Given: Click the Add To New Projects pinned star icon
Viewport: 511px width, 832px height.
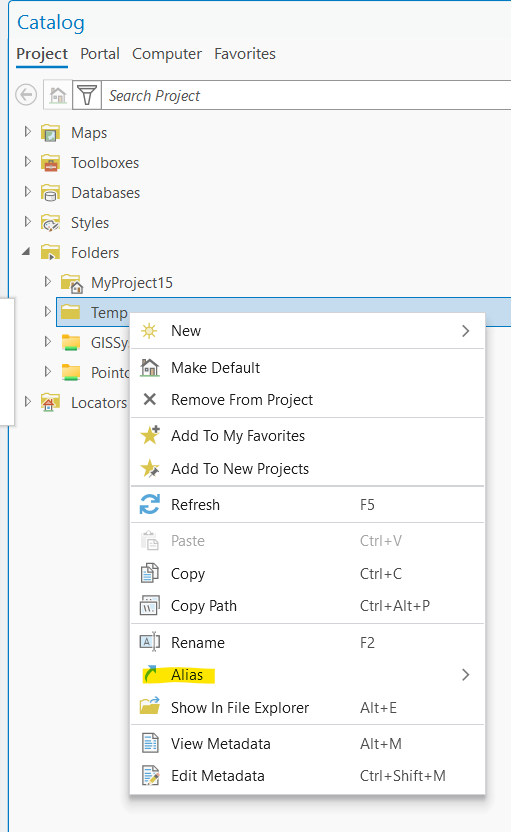Looking at the screenshot, I should 150,469.
